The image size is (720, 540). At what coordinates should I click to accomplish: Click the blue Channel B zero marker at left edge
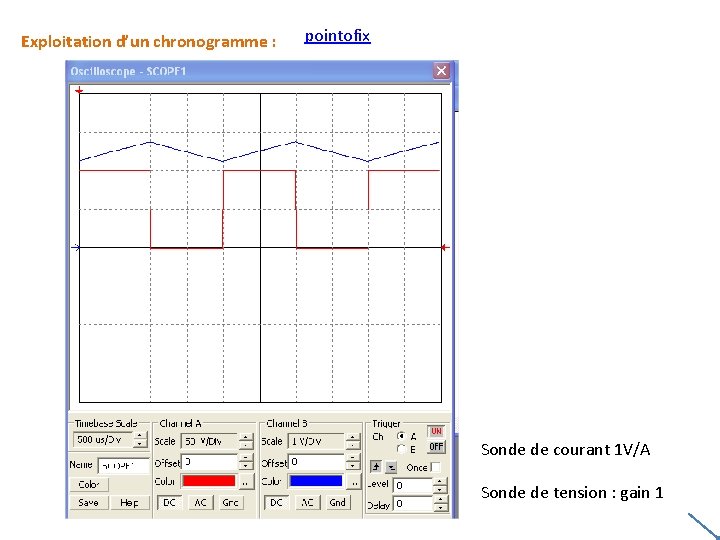click(76, 248)
